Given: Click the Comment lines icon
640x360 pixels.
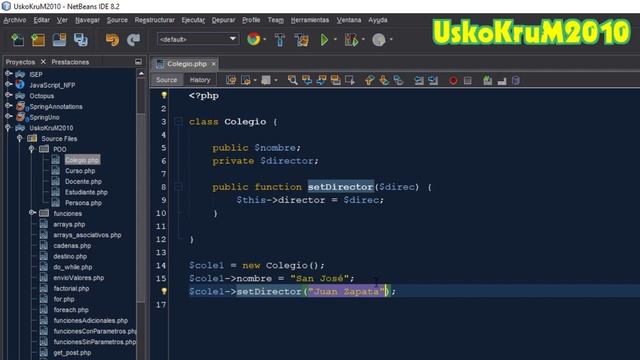Looking at the screenshot, I should pos(487,80).
